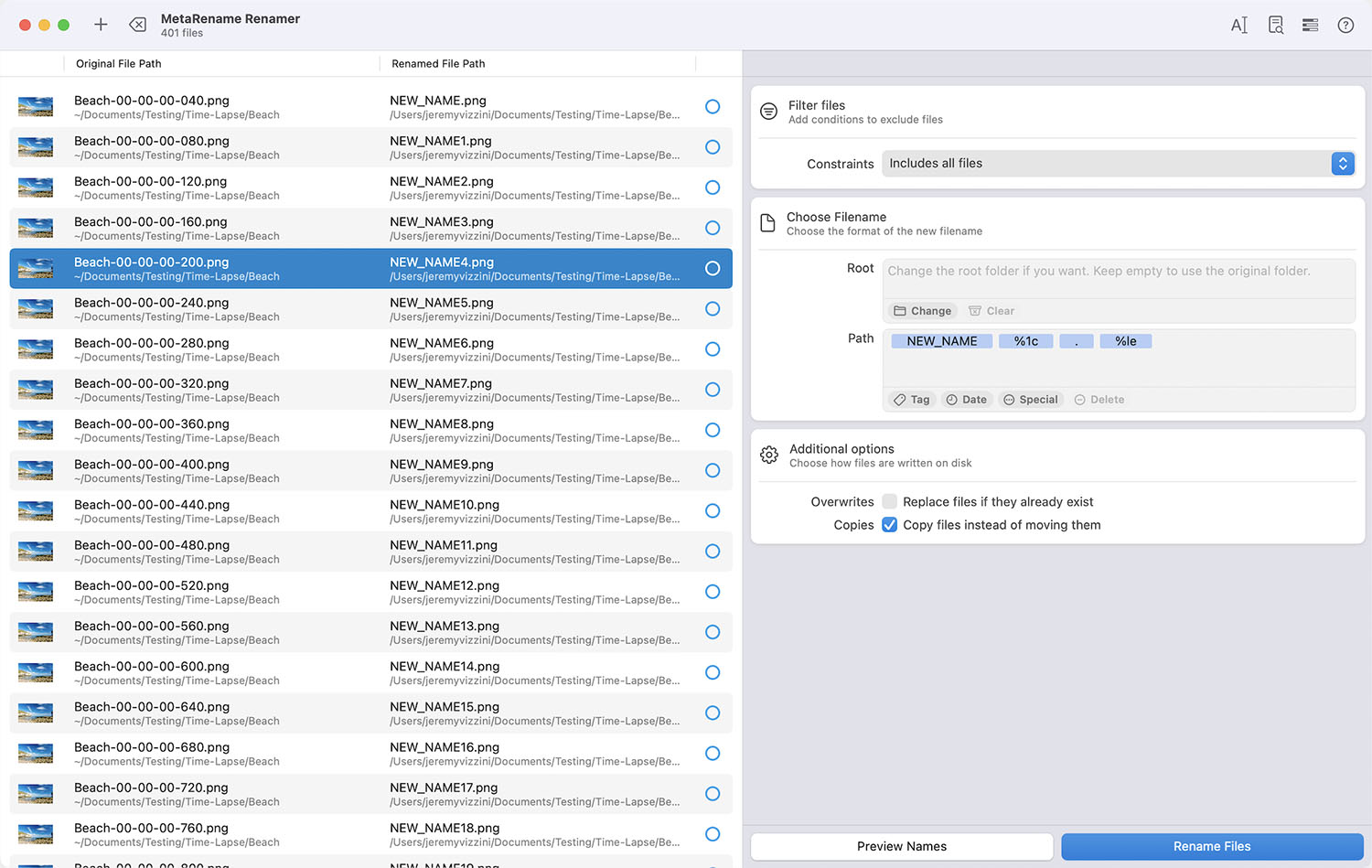The image size is (1372, 868).
Task: Open the Help question mark icon
Action: point(1345,25)
